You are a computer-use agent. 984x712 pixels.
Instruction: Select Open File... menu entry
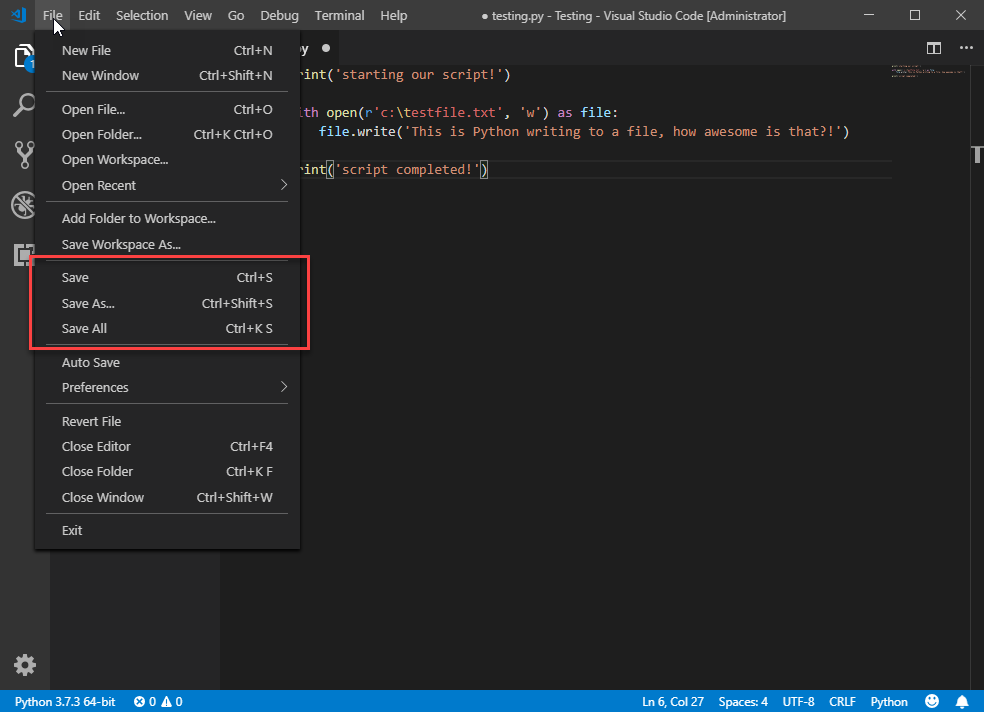tap(167, 109)
